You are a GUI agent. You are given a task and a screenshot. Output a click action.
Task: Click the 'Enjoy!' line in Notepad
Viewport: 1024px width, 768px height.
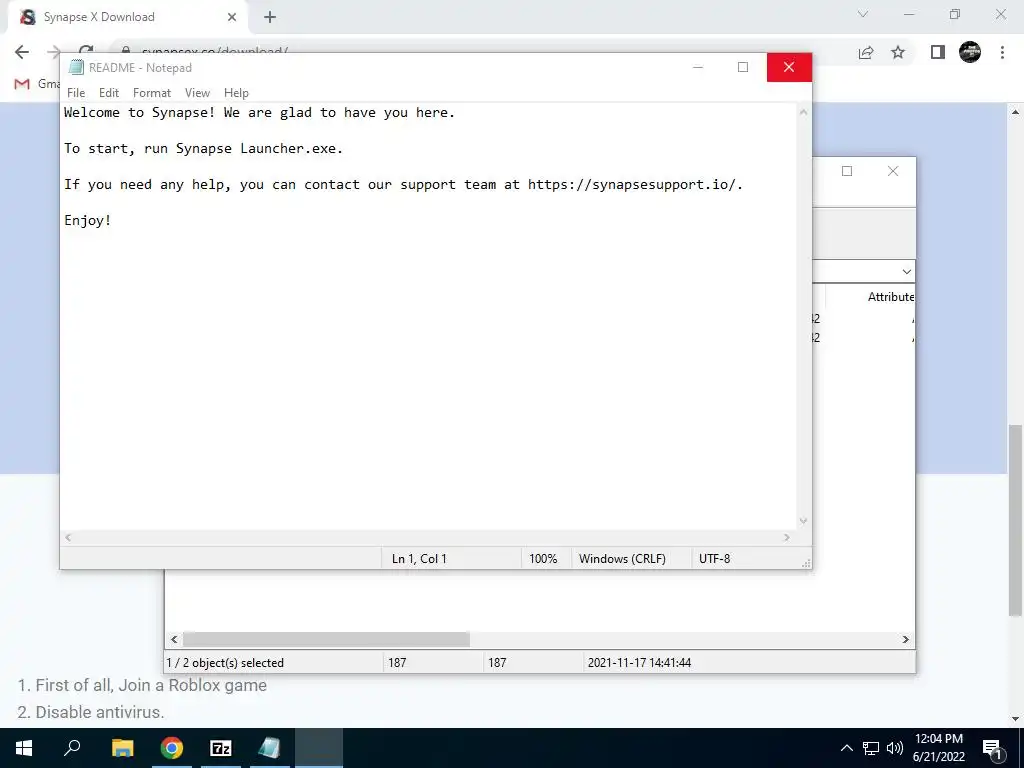88,220
